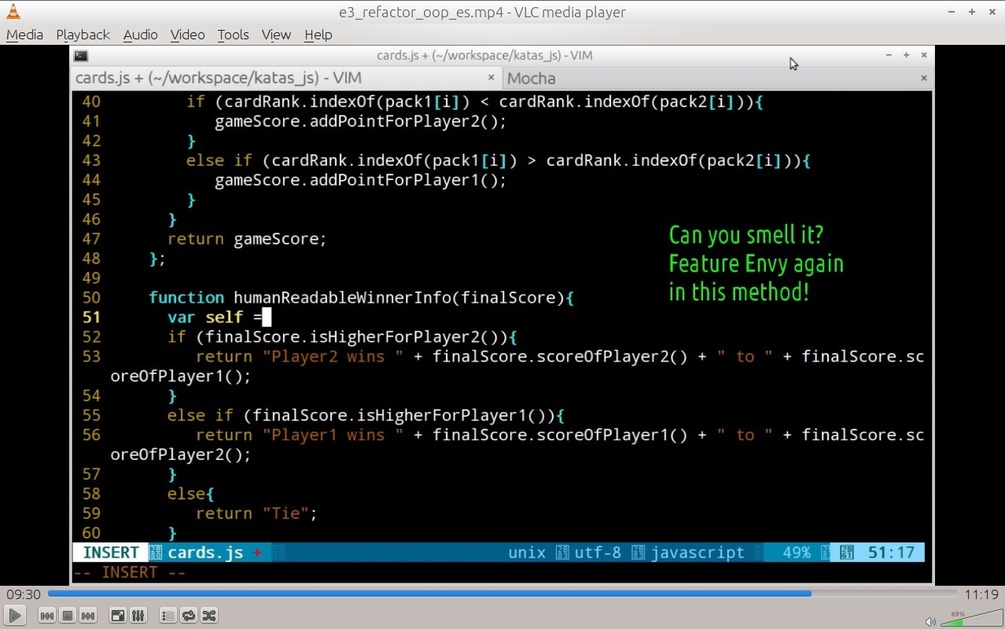Open the extended settings equalizer
Viewport: 1005px width, 629px height.
coord(138,616)
